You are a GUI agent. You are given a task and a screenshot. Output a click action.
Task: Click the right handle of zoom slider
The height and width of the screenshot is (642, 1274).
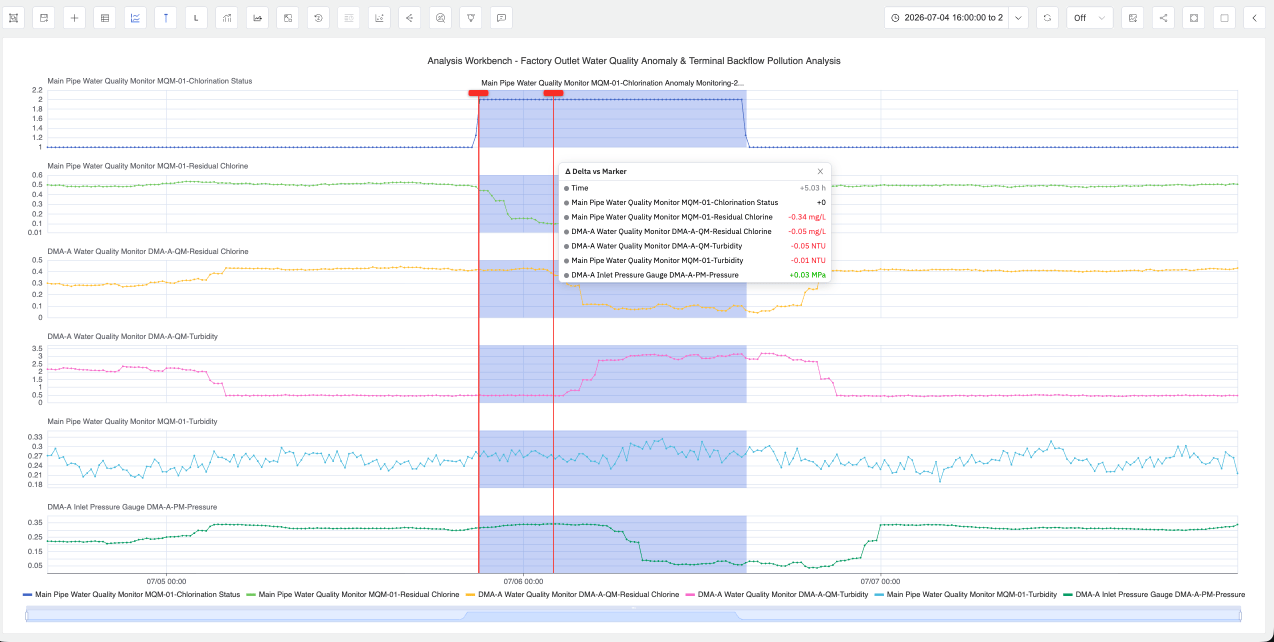1238,615
